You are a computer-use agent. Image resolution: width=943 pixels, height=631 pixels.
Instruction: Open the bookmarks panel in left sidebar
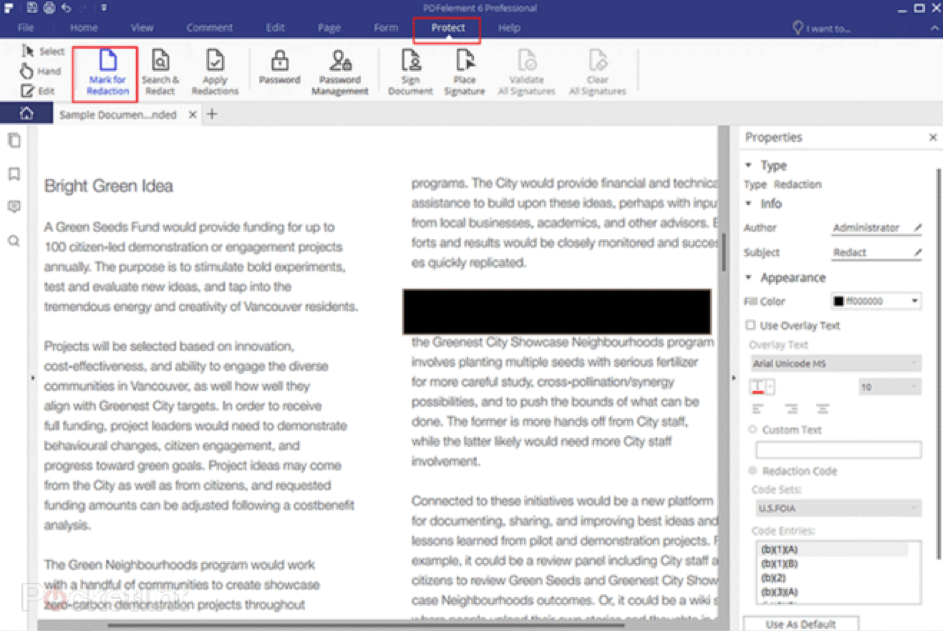tap(14, 174)
